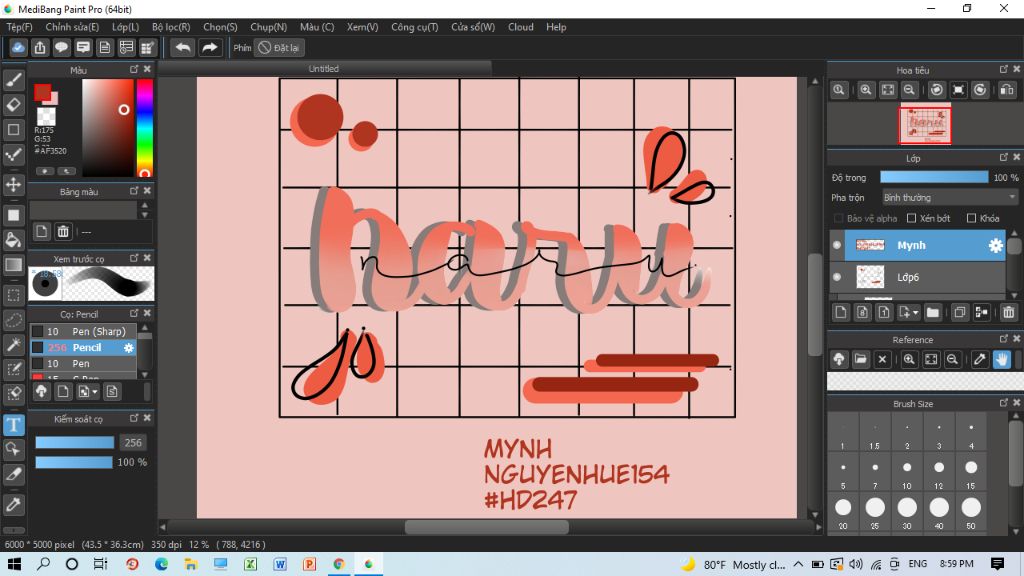This screenshot has height=576, width=1024.
Task: Rotate canvas left in navigator
Action: (936, 90)
